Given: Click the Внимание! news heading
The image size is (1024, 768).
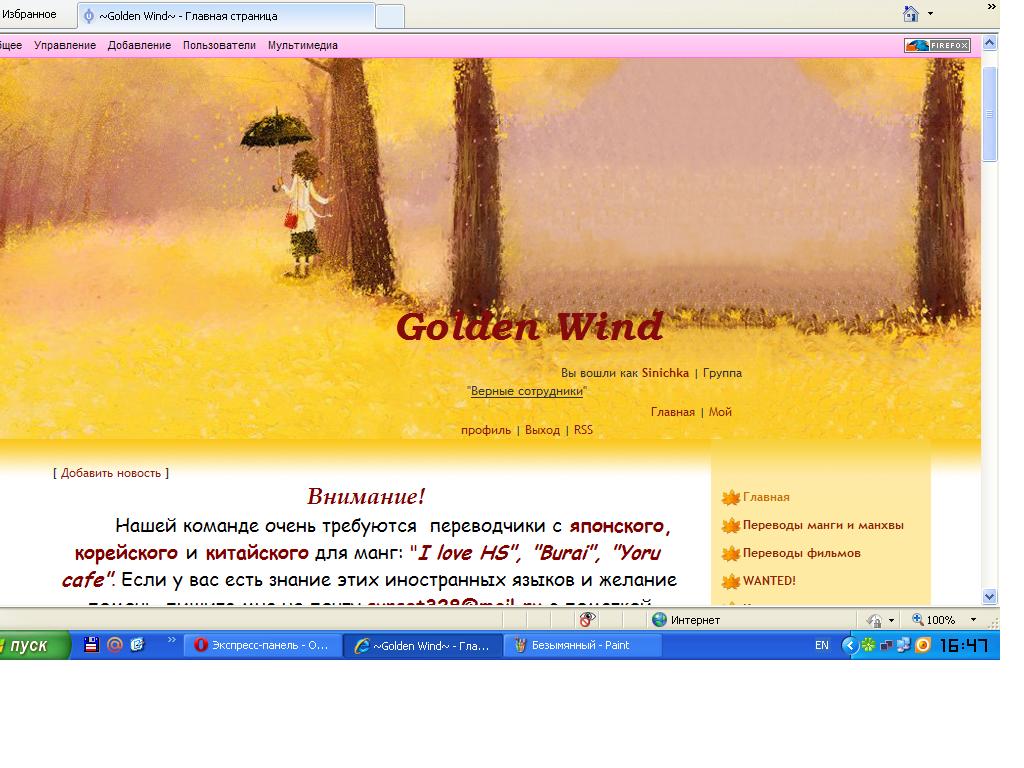Looking at the screenshot, I should (x=366, y=496).
